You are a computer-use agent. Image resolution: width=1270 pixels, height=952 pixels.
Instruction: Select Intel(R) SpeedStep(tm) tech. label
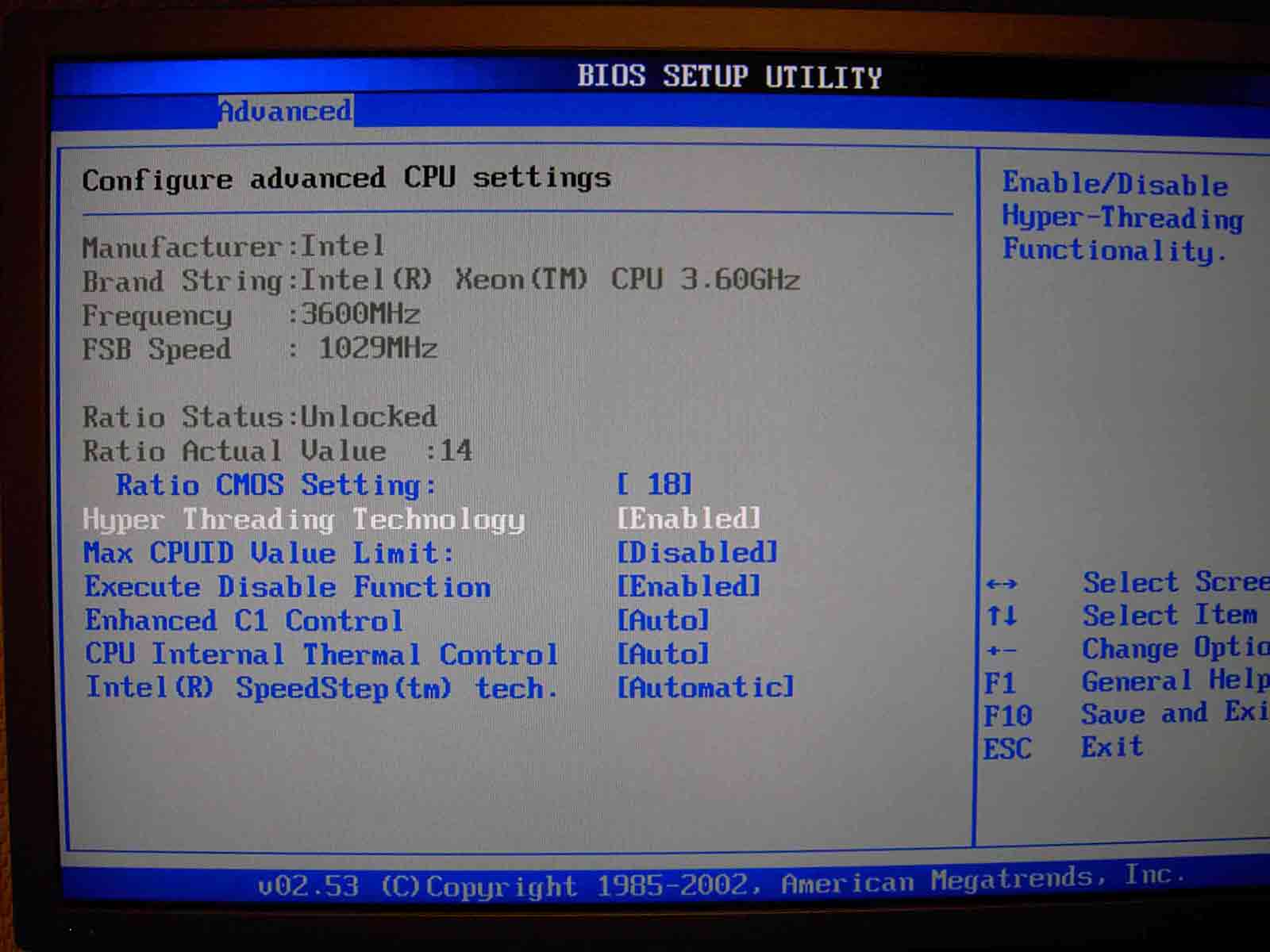pos(321,688)
